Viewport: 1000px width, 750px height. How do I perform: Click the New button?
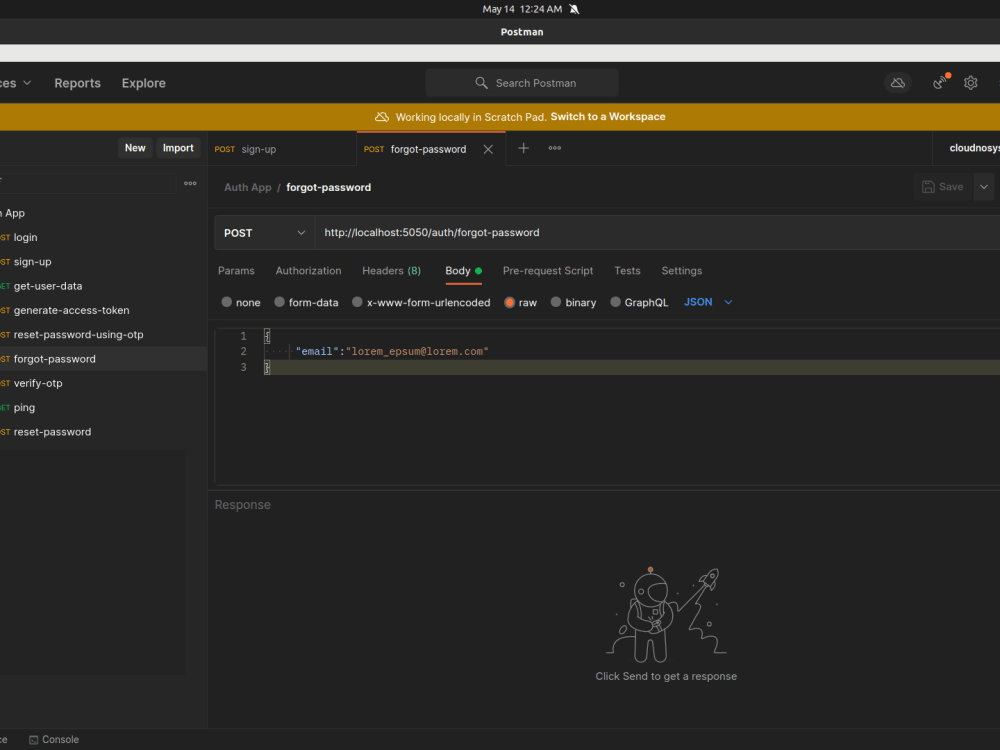135,148
